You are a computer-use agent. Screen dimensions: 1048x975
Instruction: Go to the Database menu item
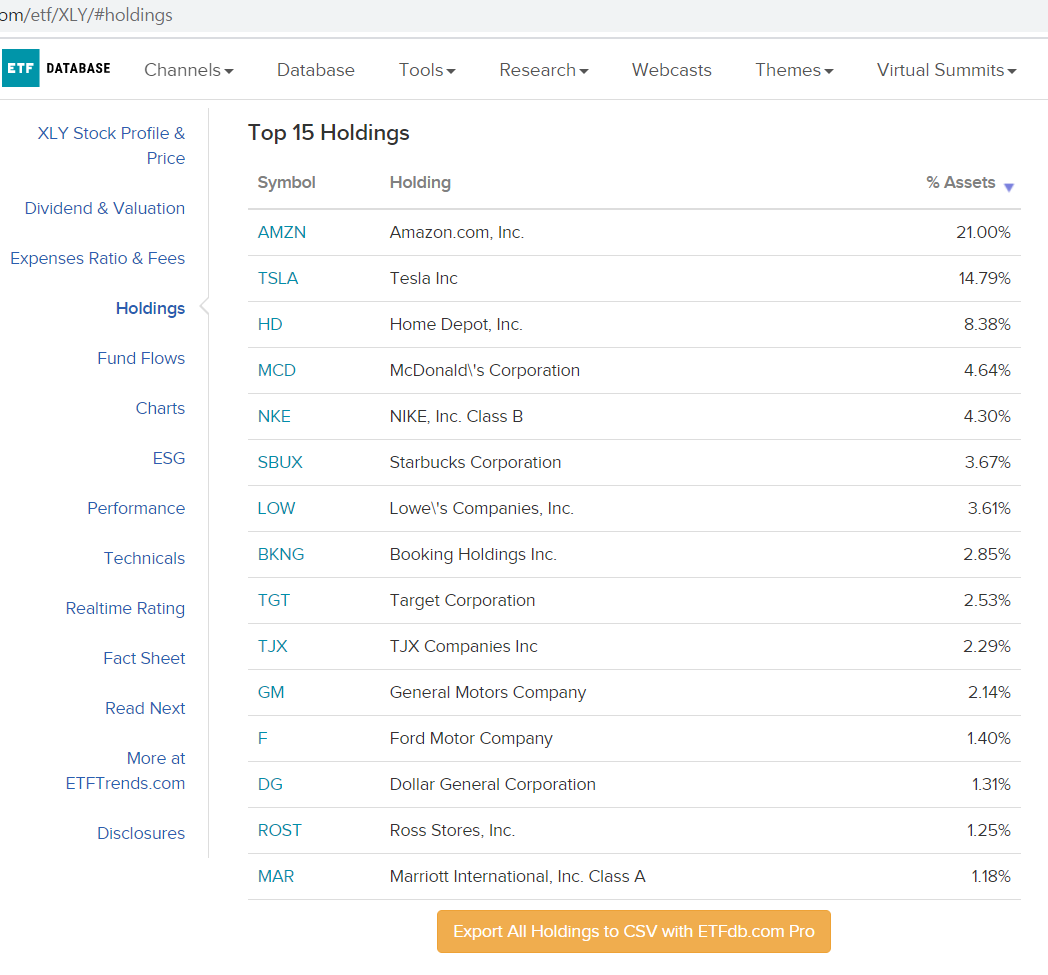(x=316, y=70)
